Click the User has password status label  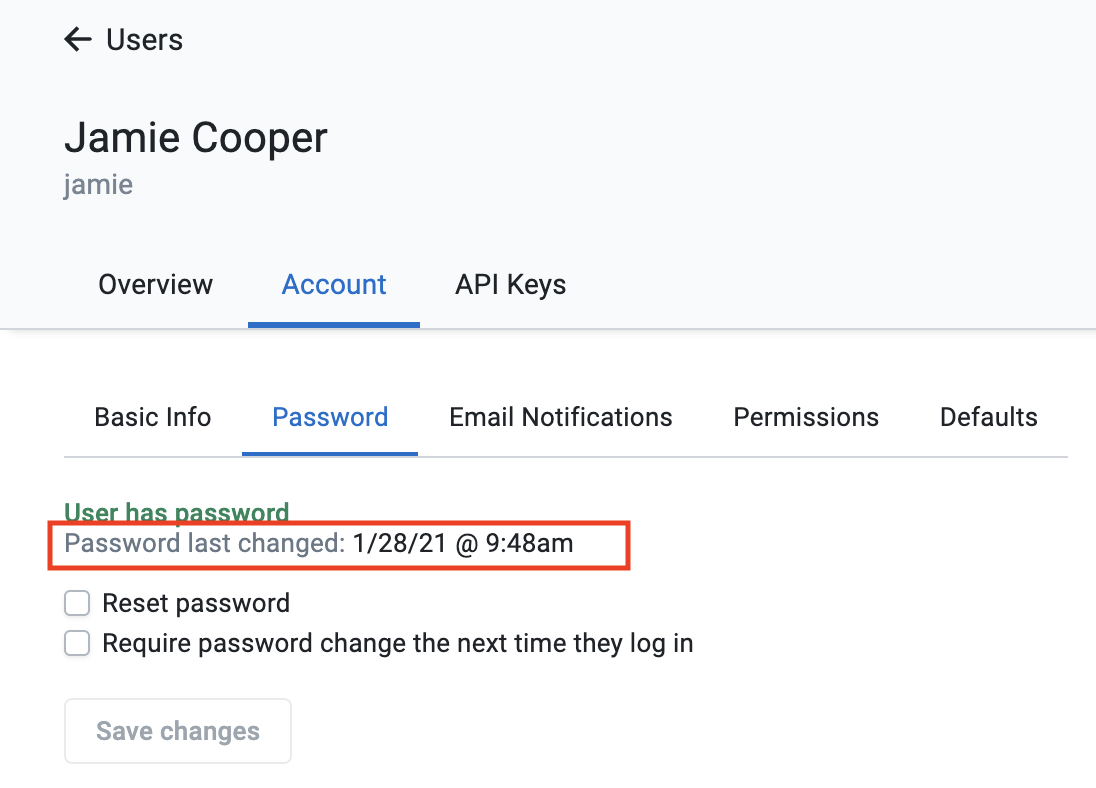pyautogui.click(x=176, y=511)
